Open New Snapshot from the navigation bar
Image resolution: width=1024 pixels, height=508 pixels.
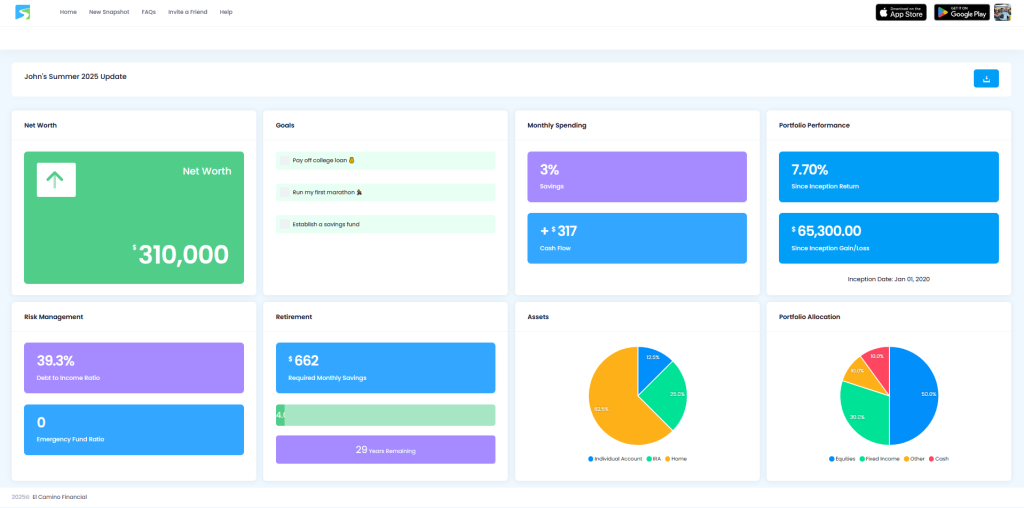109,12
